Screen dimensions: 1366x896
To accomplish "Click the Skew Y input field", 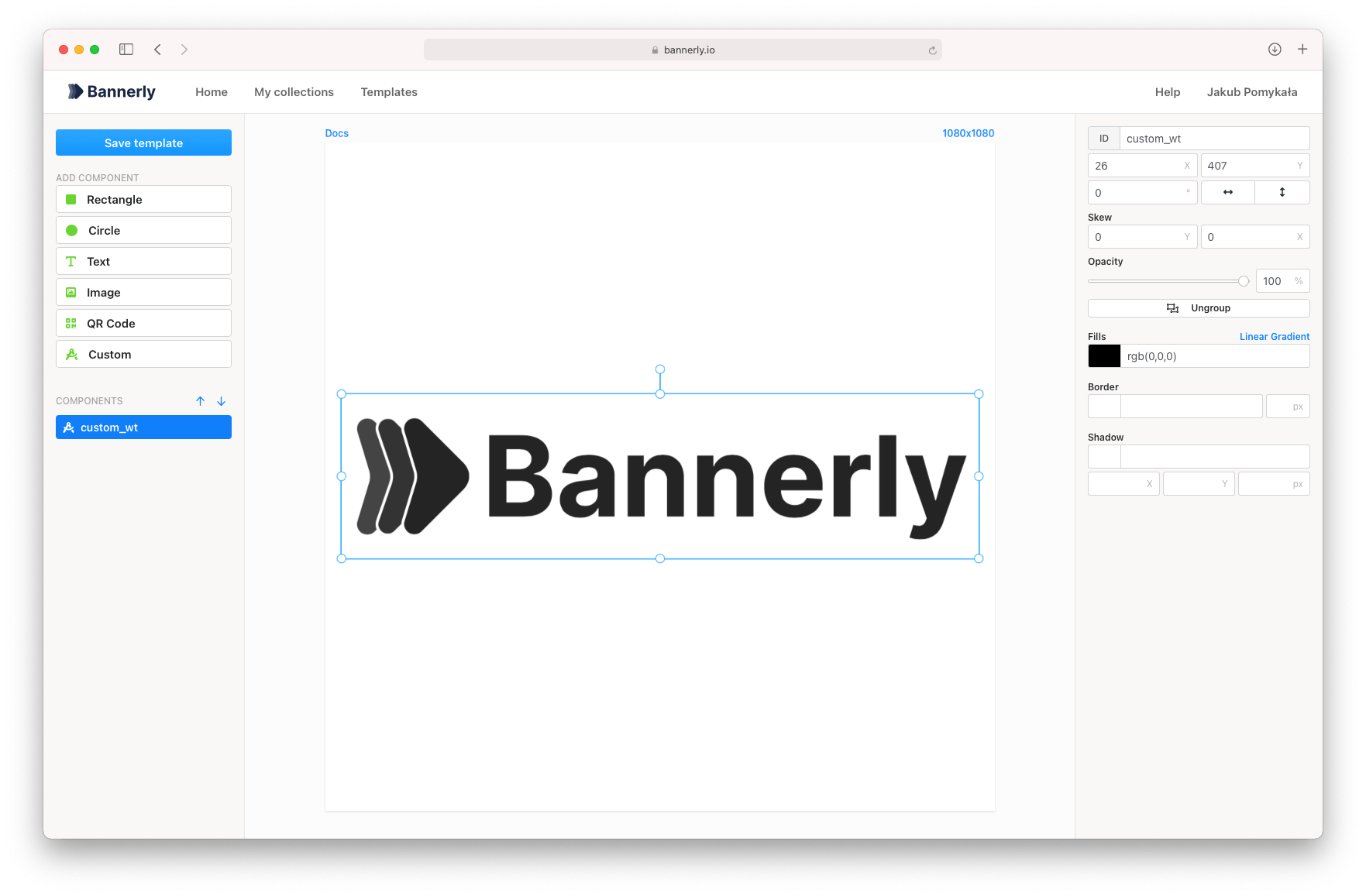I will pyautogui.click(x=1142, y=237).
